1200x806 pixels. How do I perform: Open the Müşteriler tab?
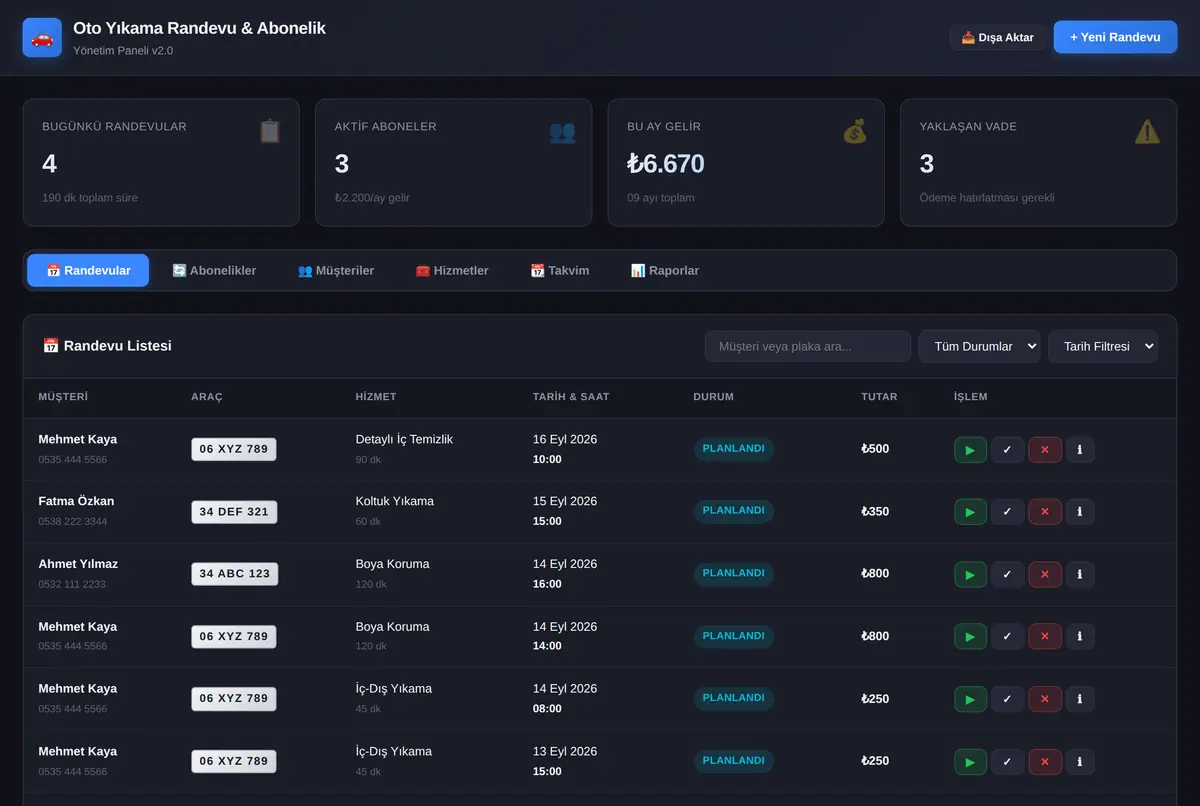pyautogui.click(x=336, y=271)
